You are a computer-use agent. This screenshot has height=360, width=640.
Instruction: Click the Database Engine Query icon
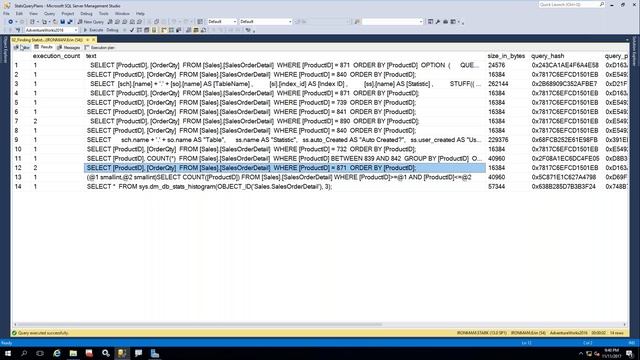[109, 22]
